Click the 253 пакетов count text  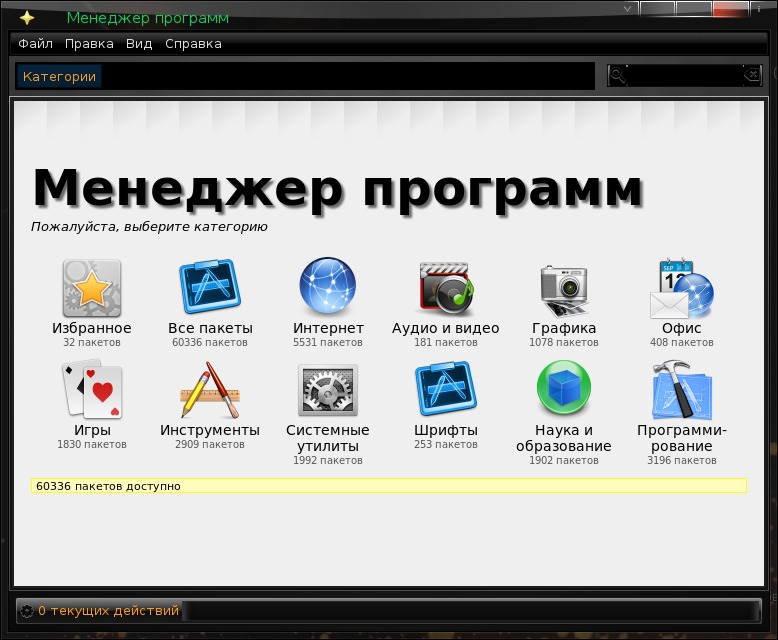click(x=446, y=445)
